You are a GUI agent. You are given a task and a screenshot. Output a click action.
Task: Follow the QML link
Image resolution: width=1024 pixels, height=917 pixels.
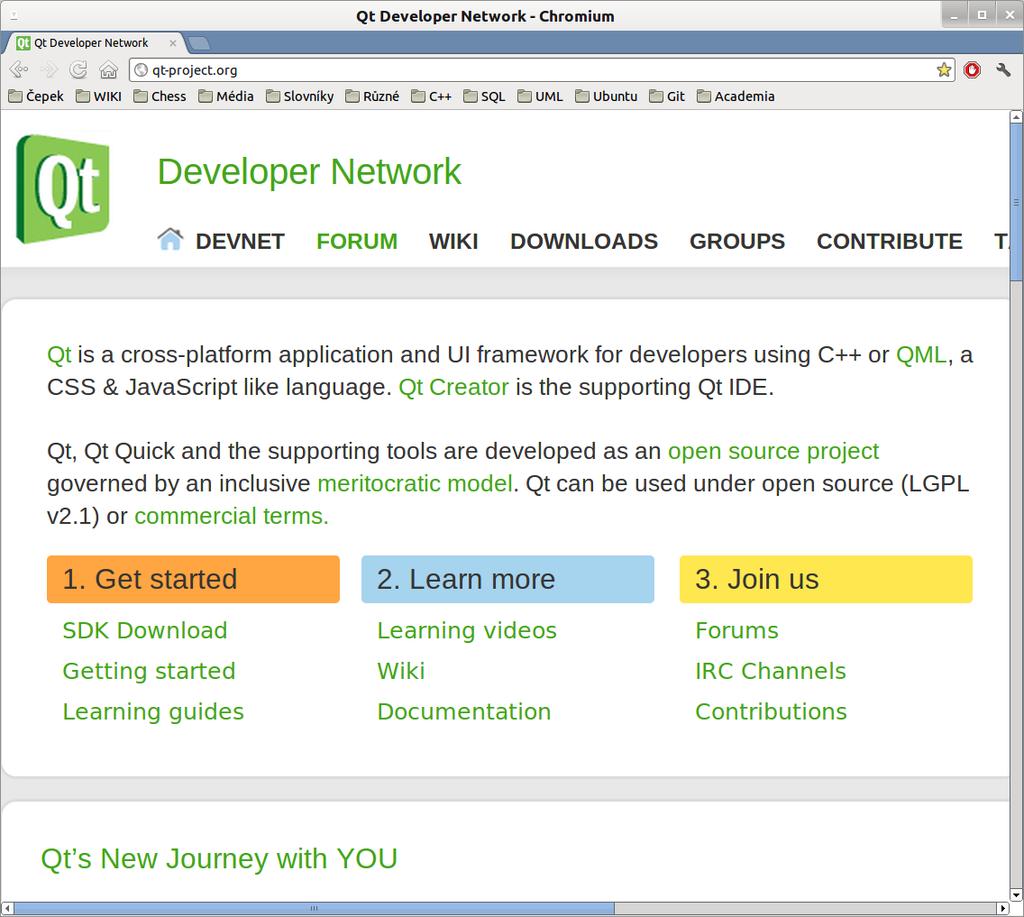921,355
